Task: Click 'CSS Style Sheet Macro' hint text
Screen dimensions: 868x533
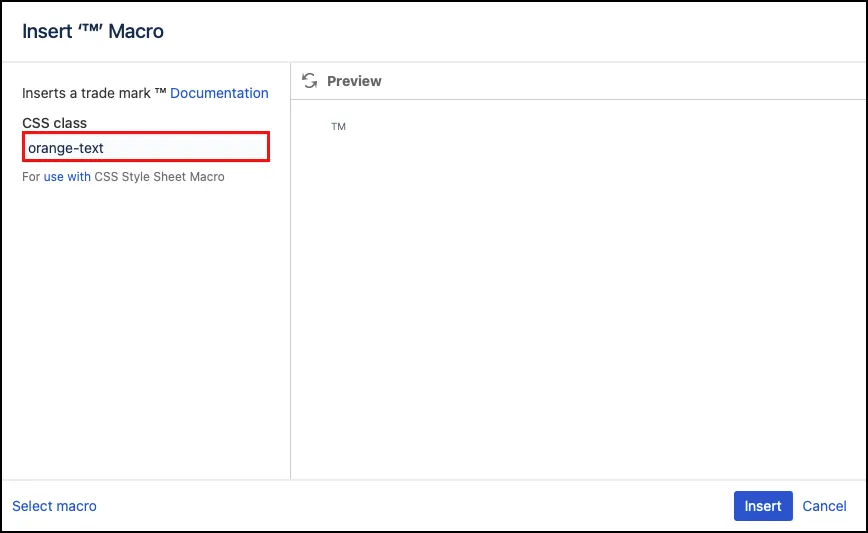Action: pyautogui.click(x=159, y=177)
